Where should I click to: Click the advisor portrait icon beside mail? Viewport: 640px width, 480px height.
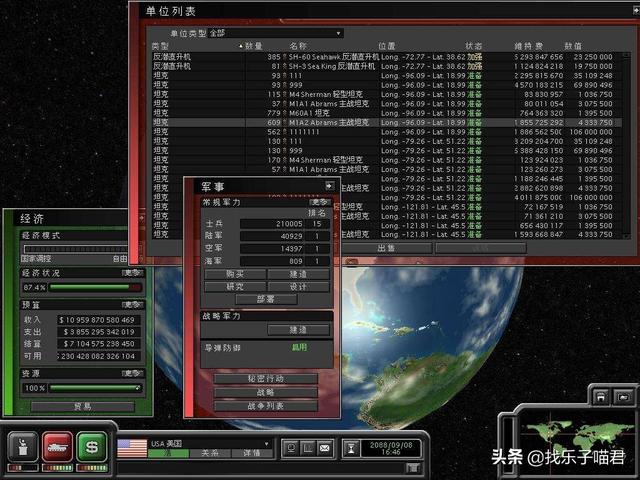pos(290,446)
